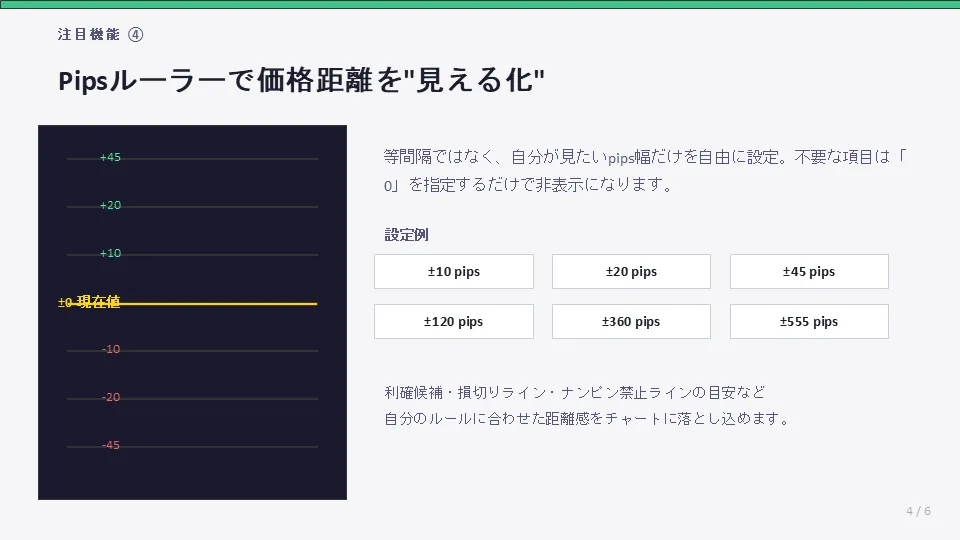Image resolution: width=960 pixels, height=540 pixels.
Task: Click the 設定例 heading
Action: [x=407, y=235]
